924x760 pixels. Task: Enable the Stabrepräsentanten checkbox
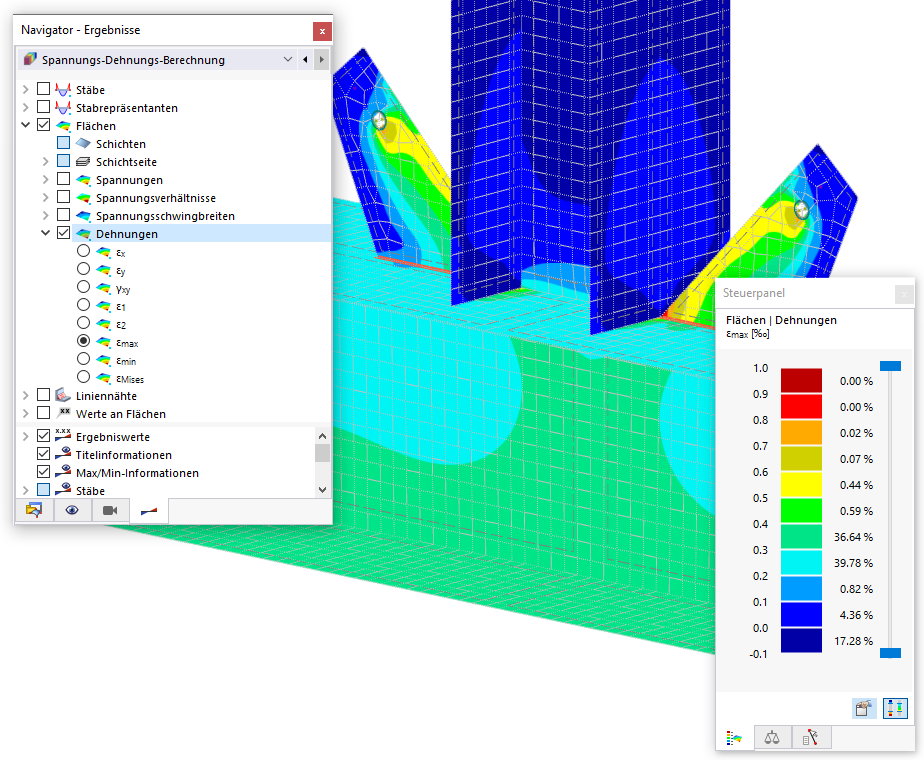(x=44, y=107)
